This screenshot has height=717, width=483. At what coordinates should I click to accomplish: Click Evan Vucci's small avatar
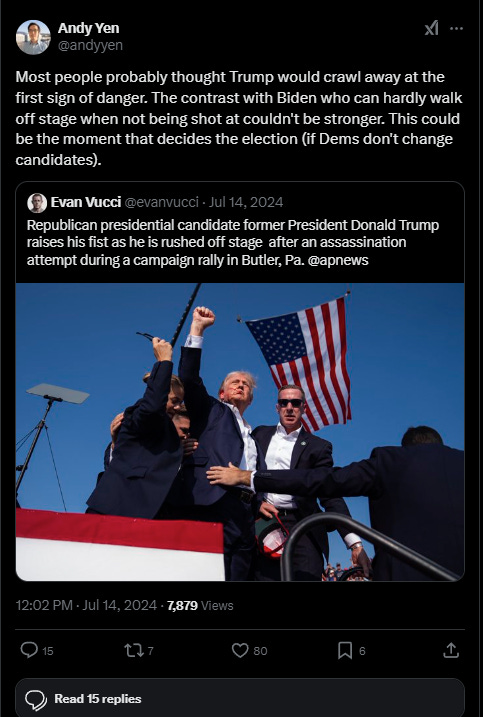[x=37, y=203]
